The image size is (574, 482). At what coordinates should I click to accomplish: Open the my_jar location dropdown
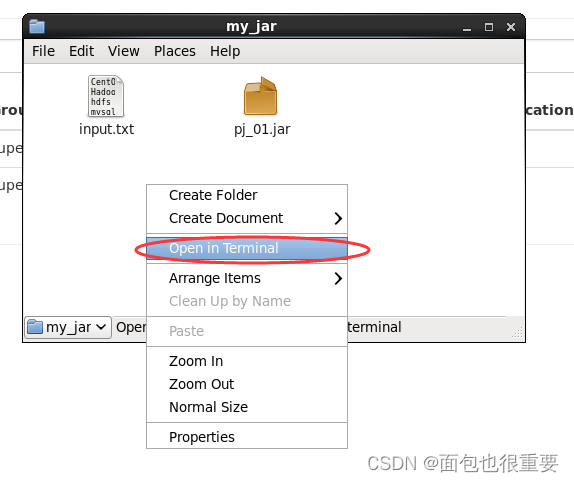68,327
